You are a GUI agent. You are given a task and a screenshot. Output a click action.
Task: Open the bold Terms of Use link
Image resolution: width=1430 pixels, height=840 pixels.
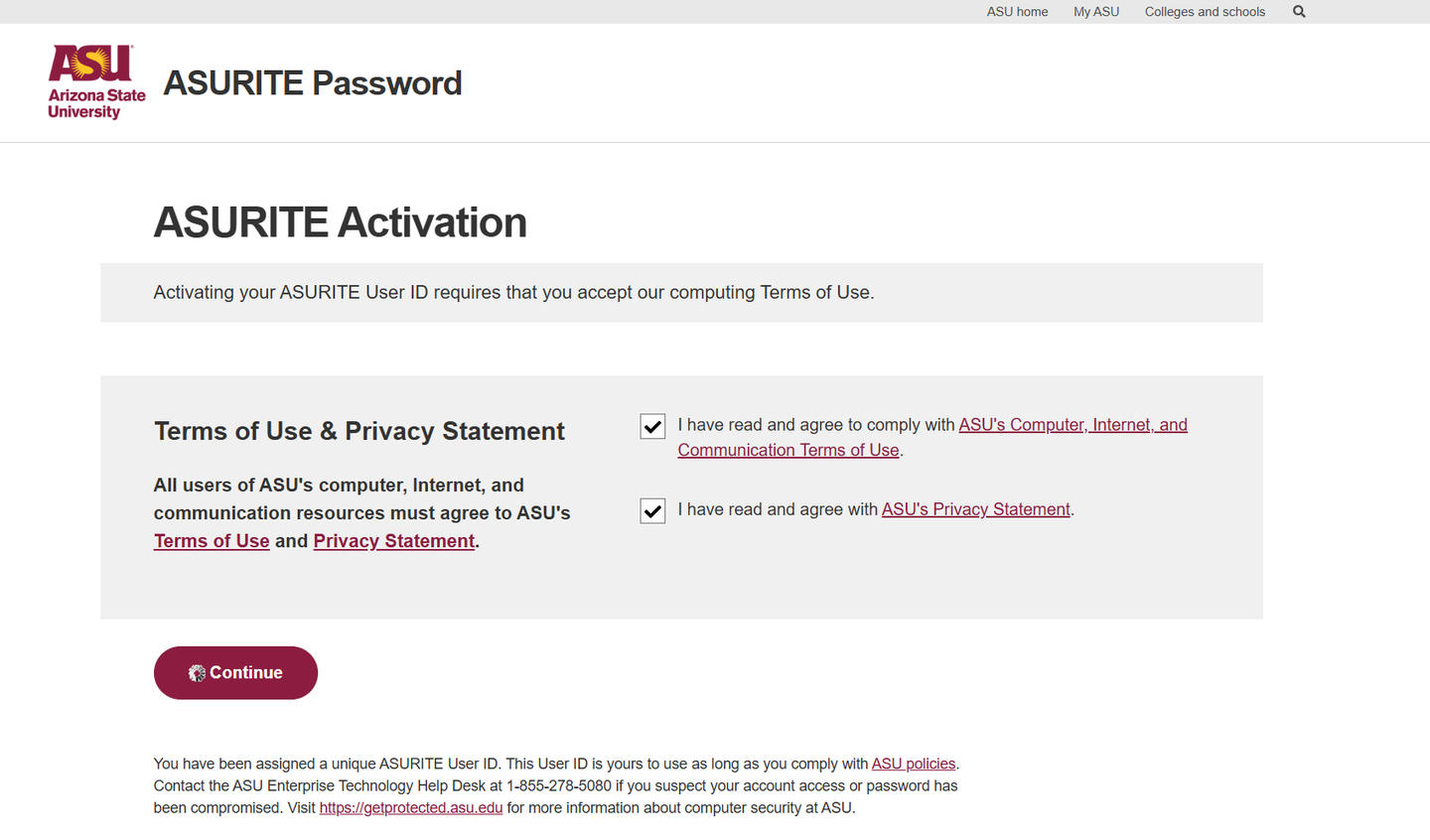(212, 541)
